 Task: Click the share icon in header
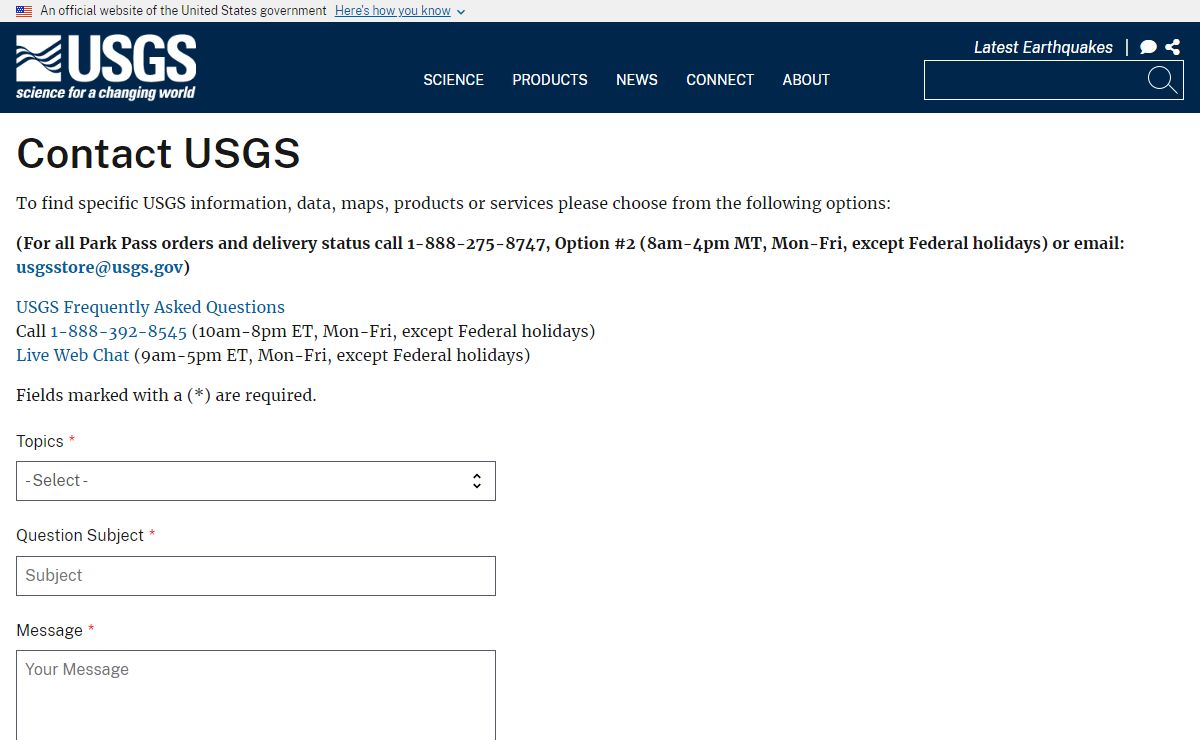pos(1173,47)
